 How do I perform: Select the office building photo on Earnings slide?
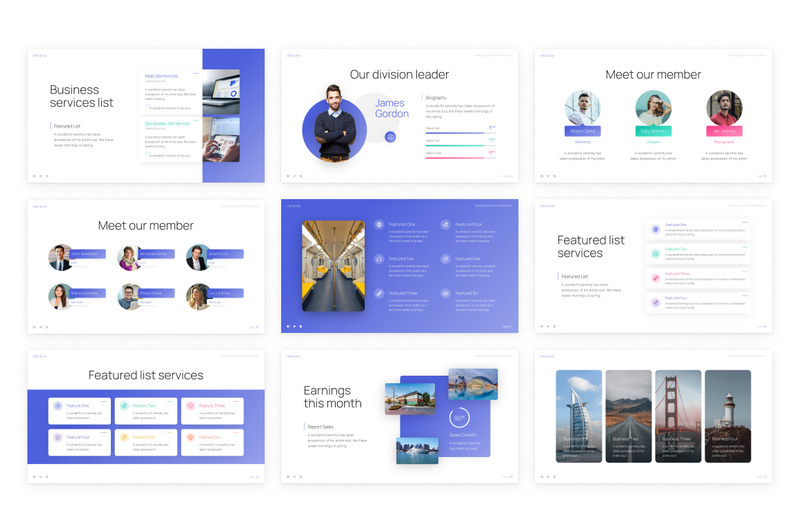click(410, 398)
